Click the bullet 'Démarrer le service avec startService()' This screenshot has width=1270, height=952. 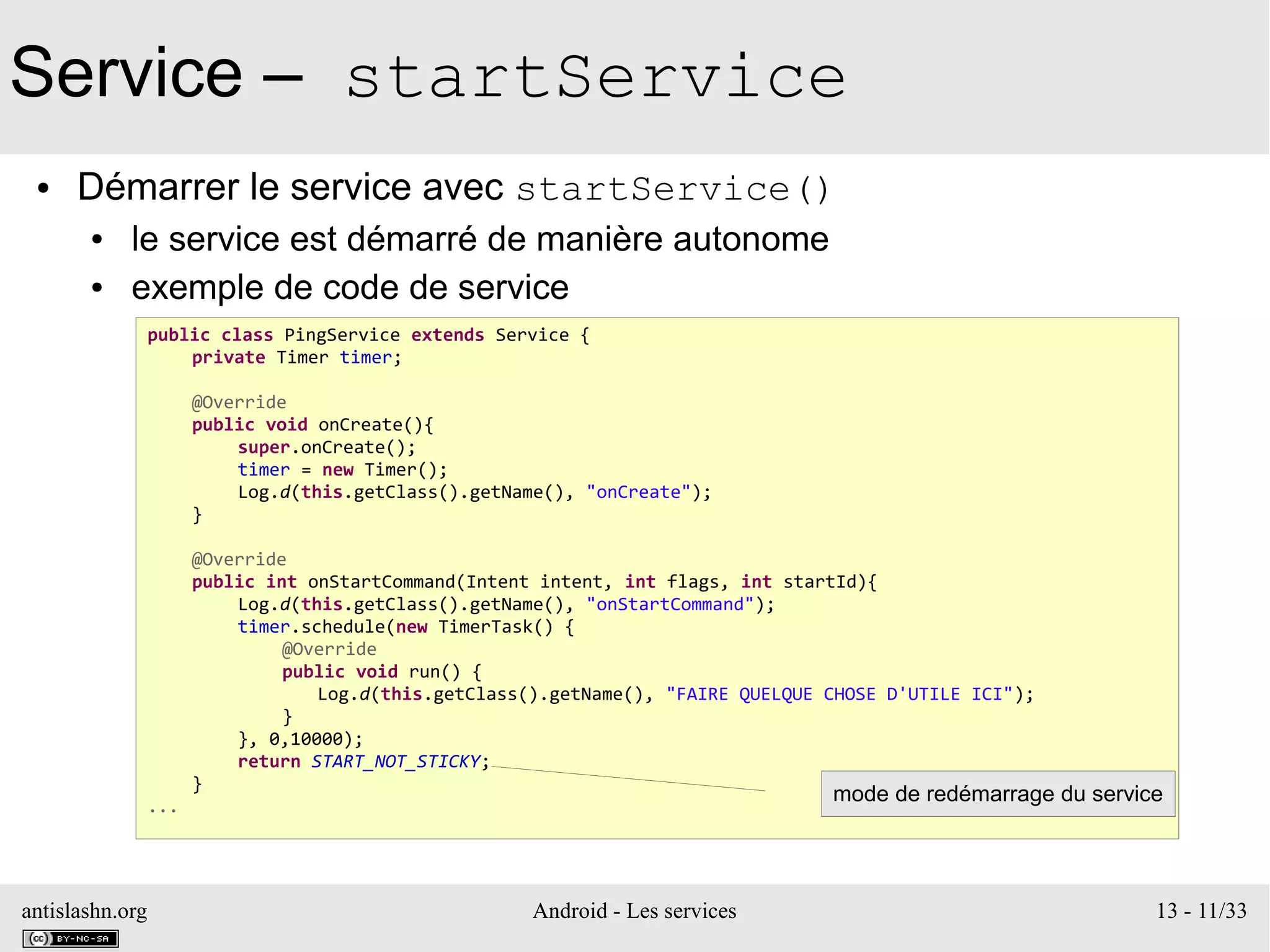point(453,187)
